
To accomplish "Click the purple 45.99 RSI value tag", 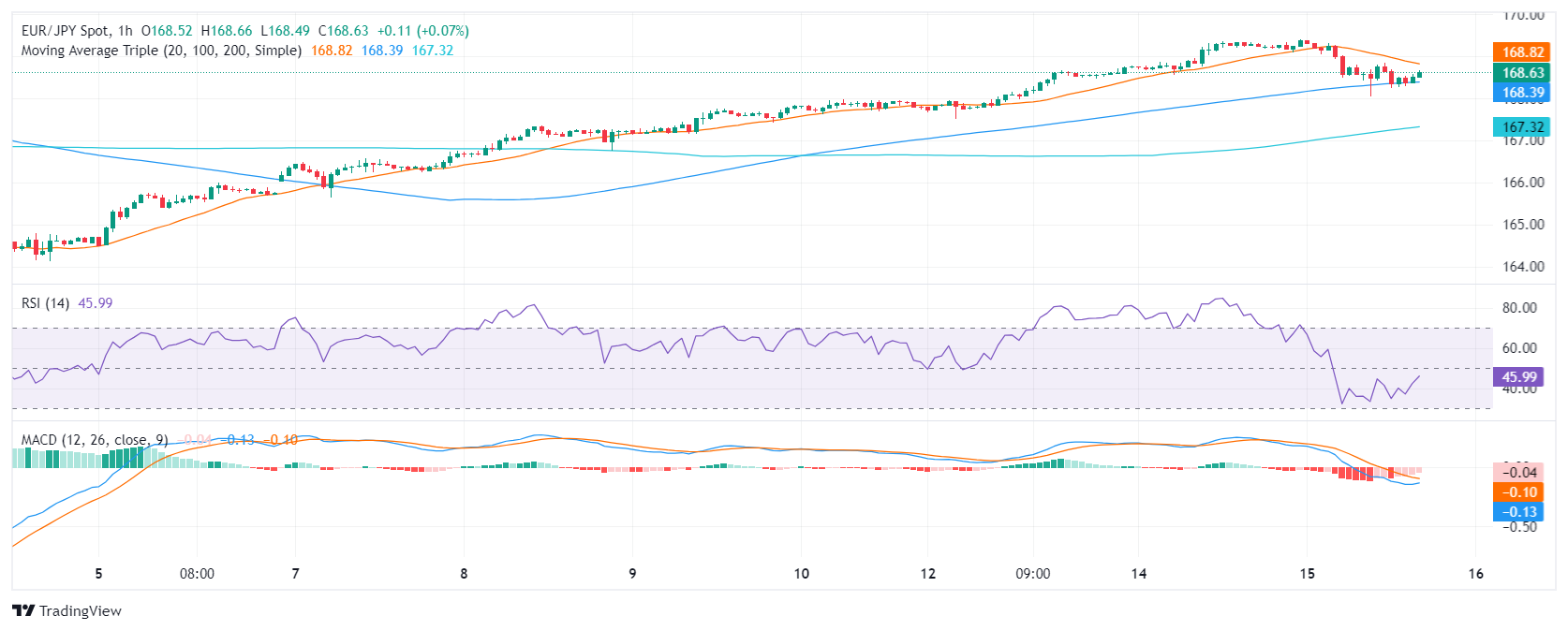I will tap(1519, 377).
